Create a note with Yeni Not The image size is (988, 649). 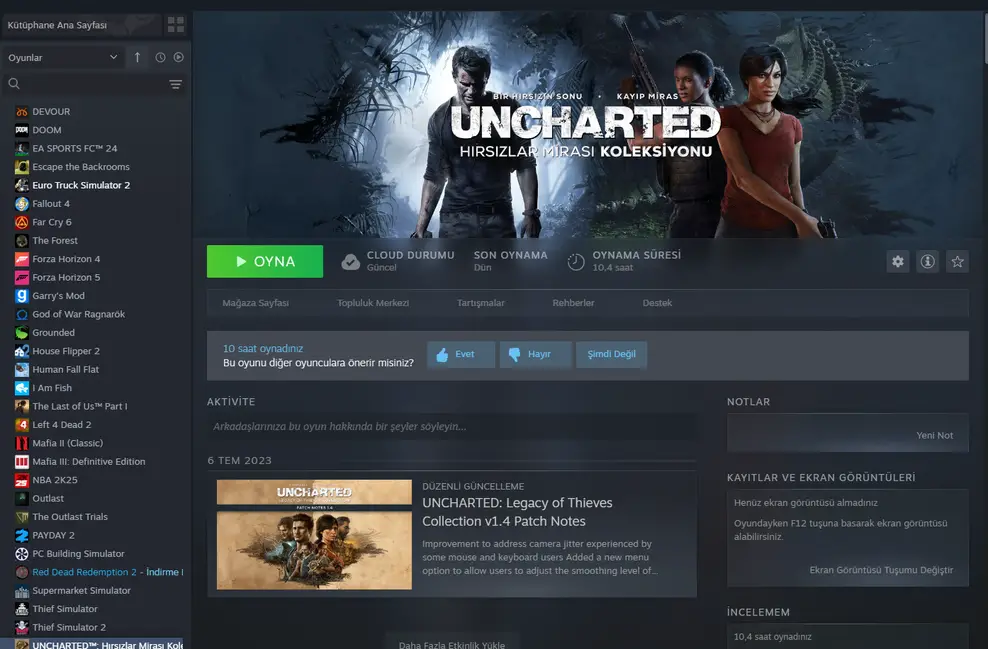[934, 435]
